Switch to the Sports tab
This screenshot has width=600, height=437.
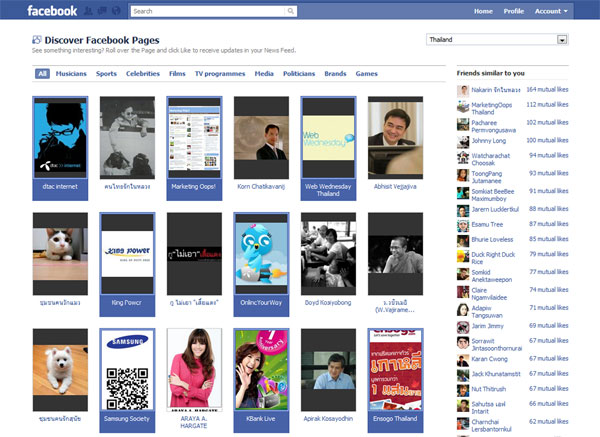(x=106, y=73)
